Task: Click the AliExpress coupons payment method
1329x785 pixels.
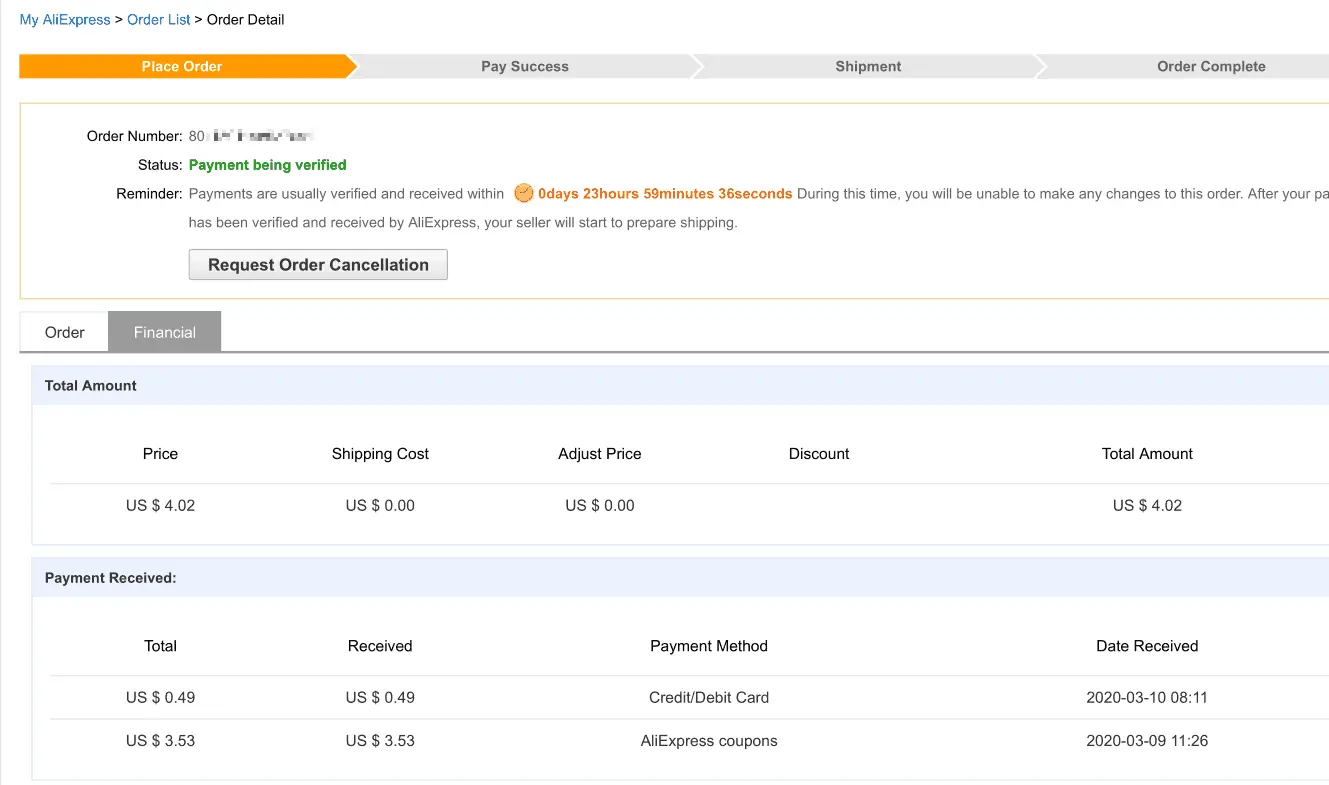Action: coord(709,741)
